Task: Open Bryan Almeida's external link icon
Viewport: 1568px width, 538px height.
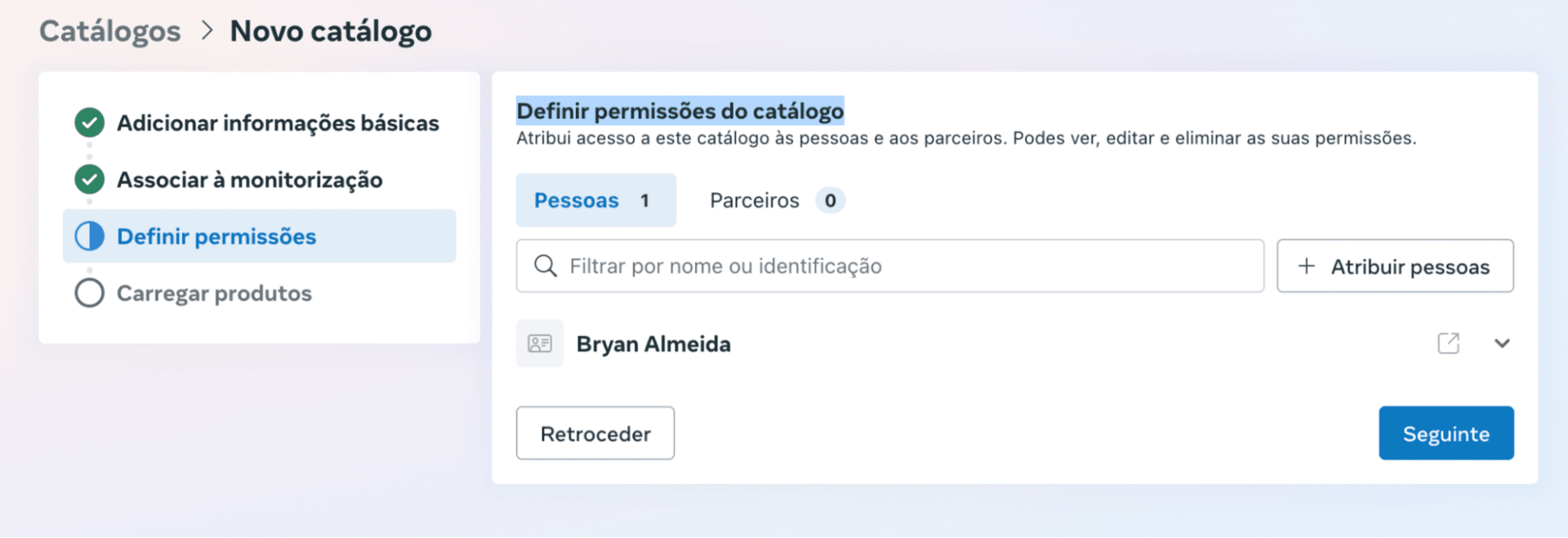Action: (x=1448, y=344)
